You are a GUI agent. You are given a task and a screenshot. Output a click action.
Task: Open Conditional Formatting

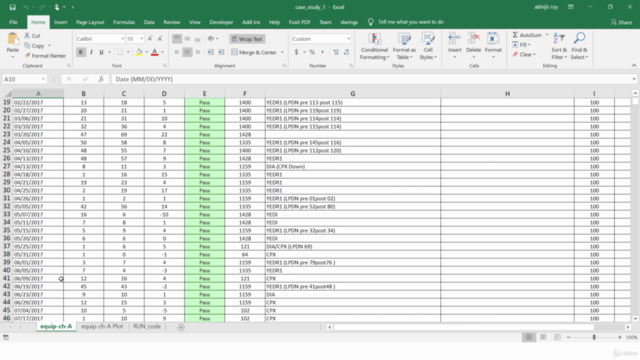click(374, 46)
